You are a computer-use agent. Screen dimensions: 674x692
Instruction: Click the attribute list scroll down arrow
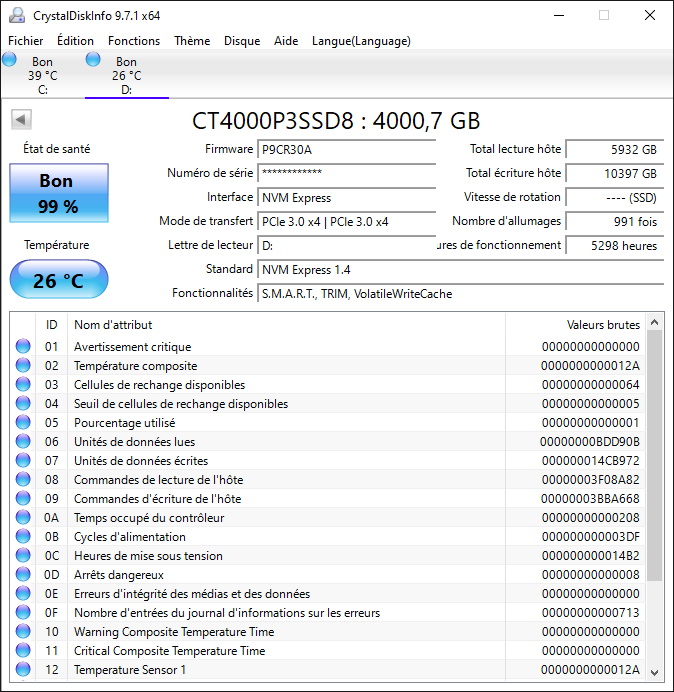[x=655, y=673]
